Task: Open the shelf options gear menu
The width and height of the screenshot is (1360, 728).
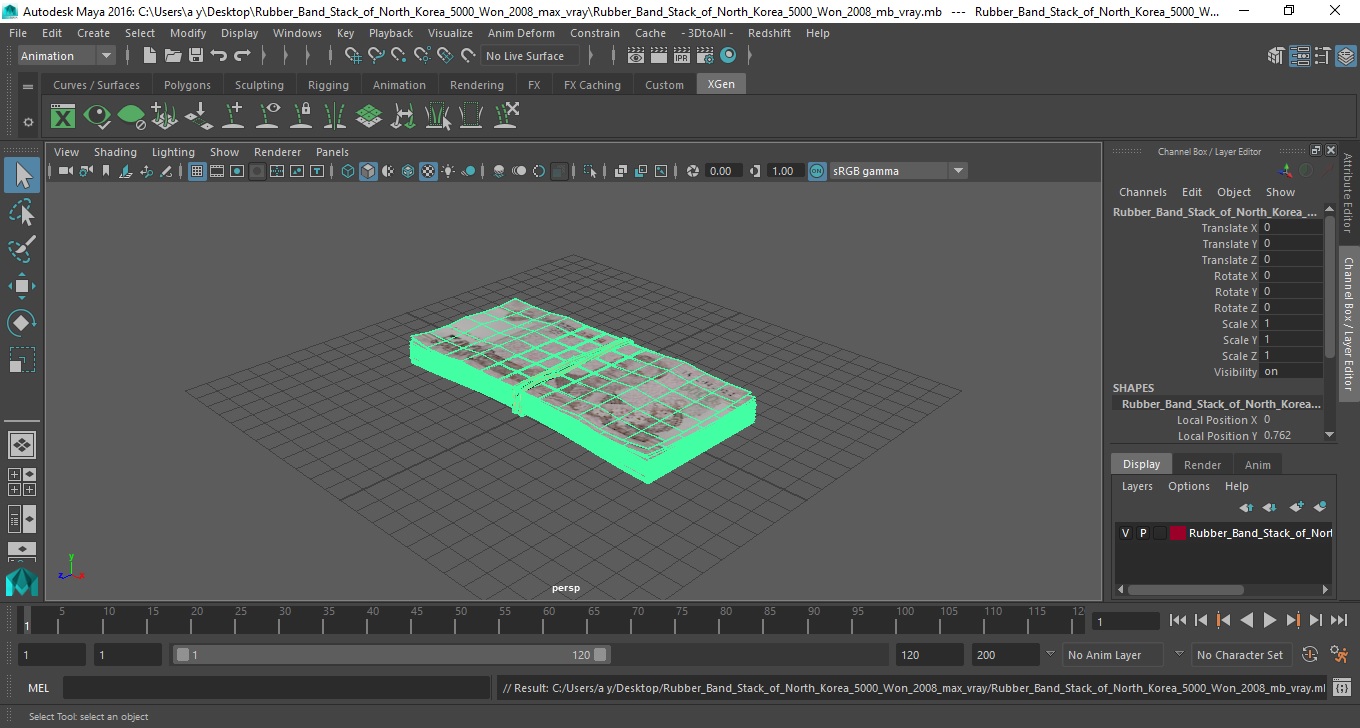Action: 28,122
